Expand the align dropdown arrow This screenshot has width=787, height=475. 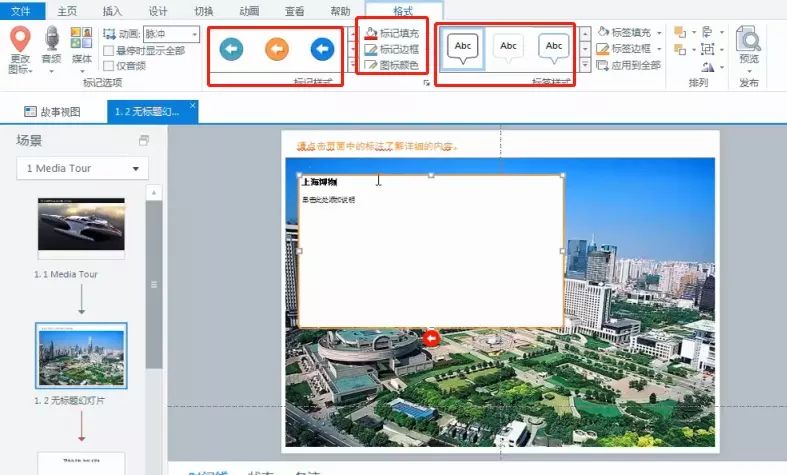click(722, 33)
